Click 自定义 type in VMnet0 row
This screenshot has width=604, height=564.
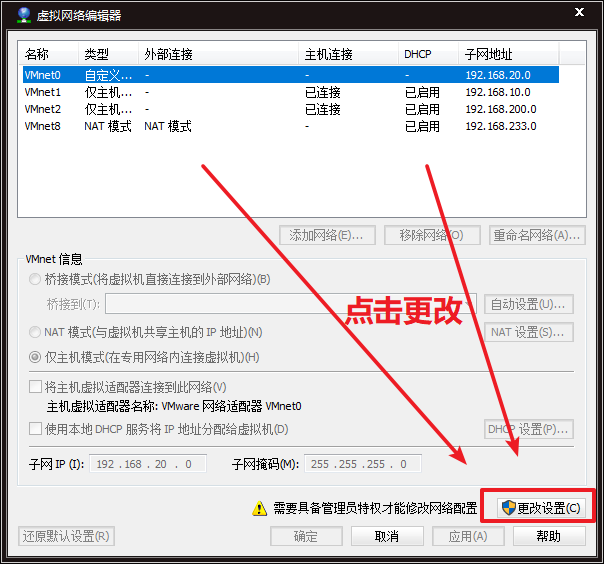108,75
